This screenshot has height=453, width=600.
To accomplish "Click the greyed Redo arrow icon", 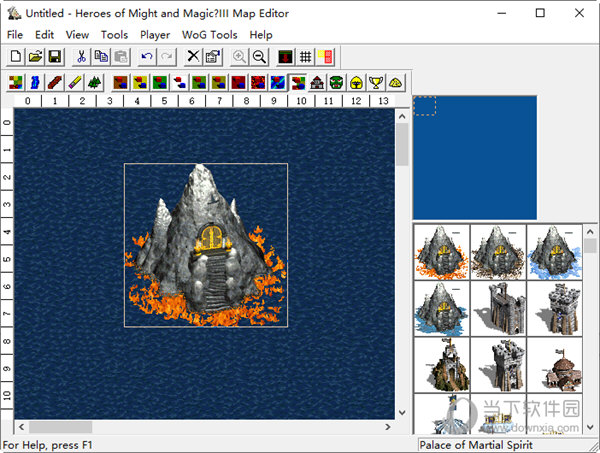I will click(166, 57).
